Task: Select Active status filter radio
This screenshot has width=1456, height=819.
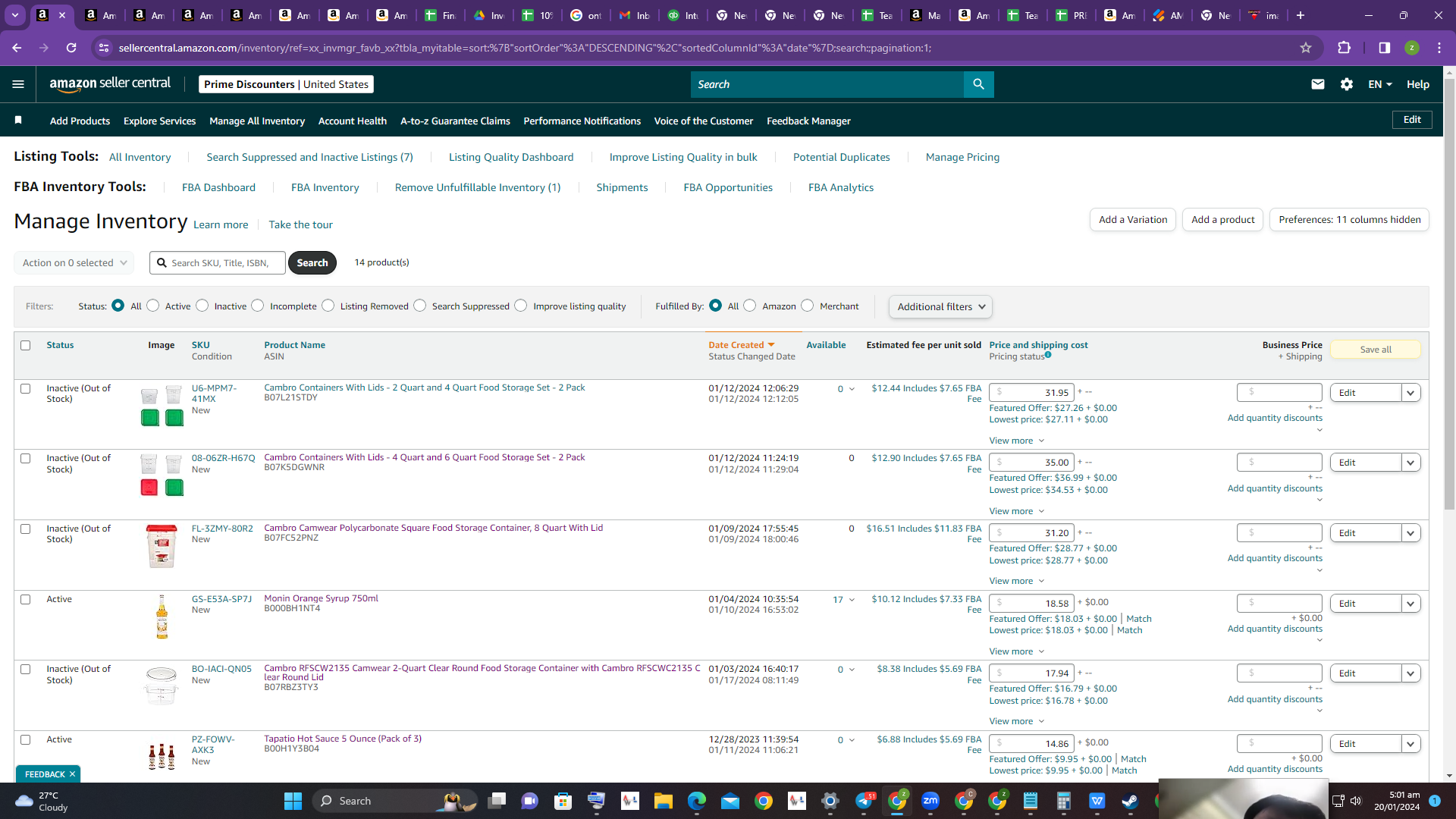Action: click(x=153, y=306)
